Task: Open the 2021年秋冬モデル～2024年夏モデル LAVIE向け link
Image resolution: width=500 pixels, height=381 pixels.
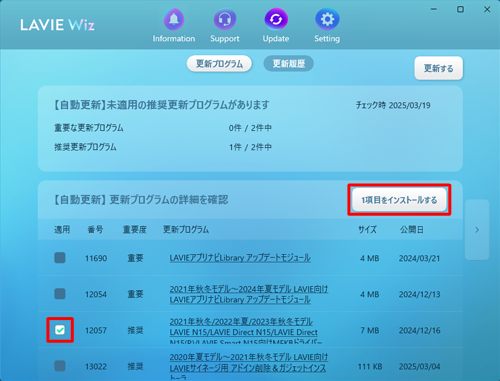Action: (249, 294)
